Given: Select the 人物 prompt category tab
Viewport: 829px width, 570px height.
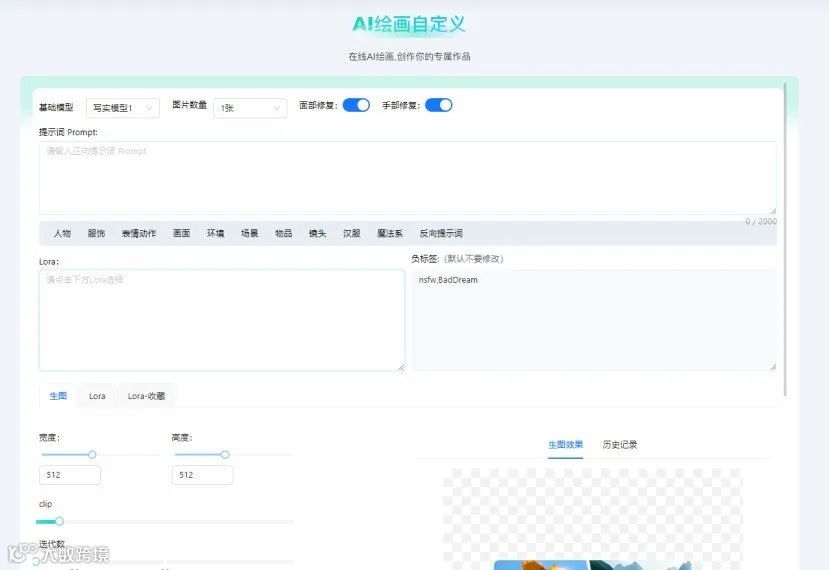Looking at the screenshot, I should pos(62,233).
